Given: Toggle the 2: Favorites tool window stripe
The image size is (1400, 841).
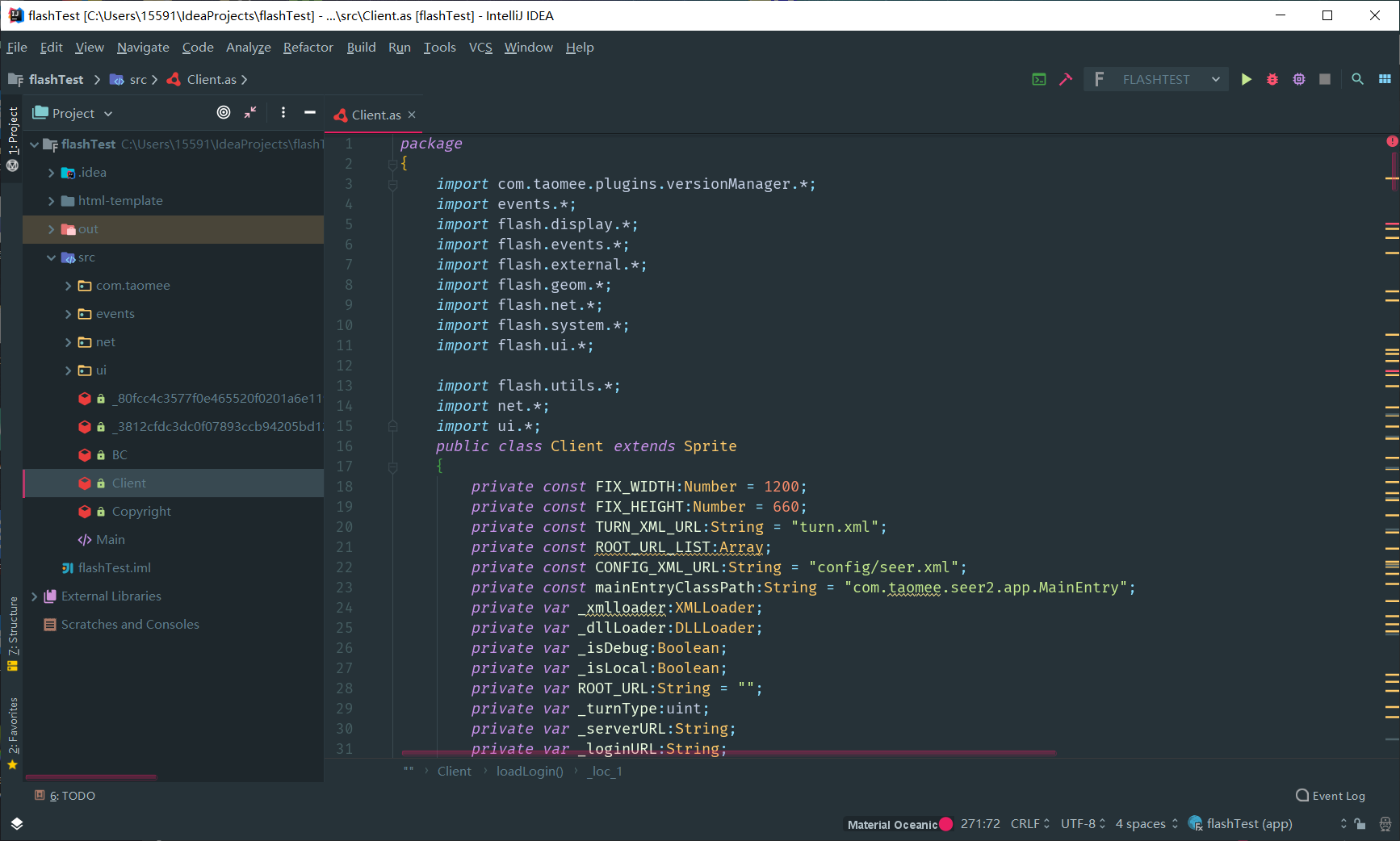Looking at the screenshot, I should 12,733.
